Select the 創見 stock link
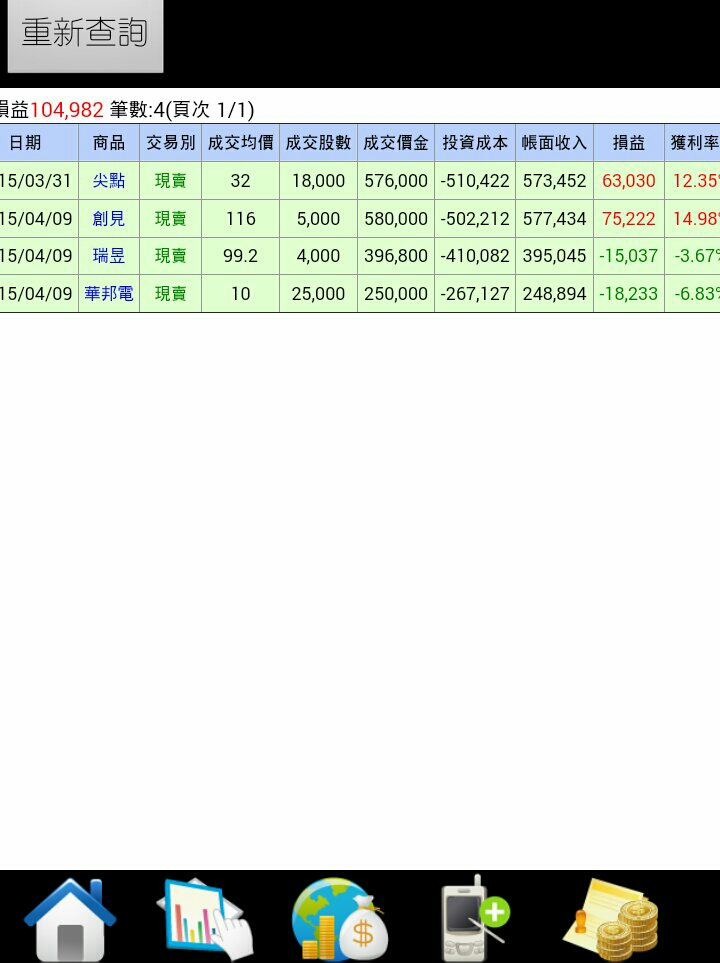This screenshot has height=963, width=720. pyautogui.click(x=109, y=219)
